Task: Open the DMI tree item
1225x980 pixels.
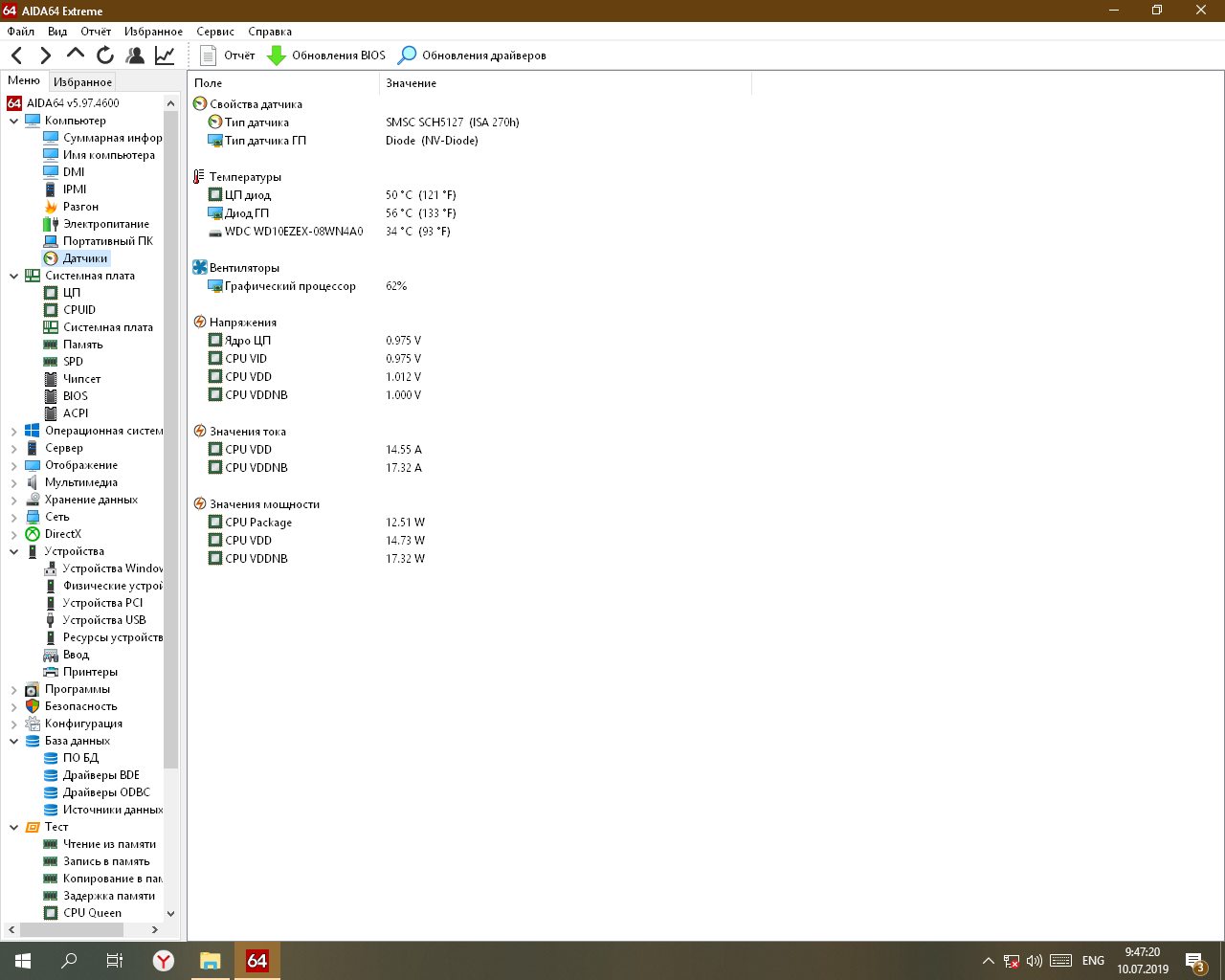Action: pos(63,172)
